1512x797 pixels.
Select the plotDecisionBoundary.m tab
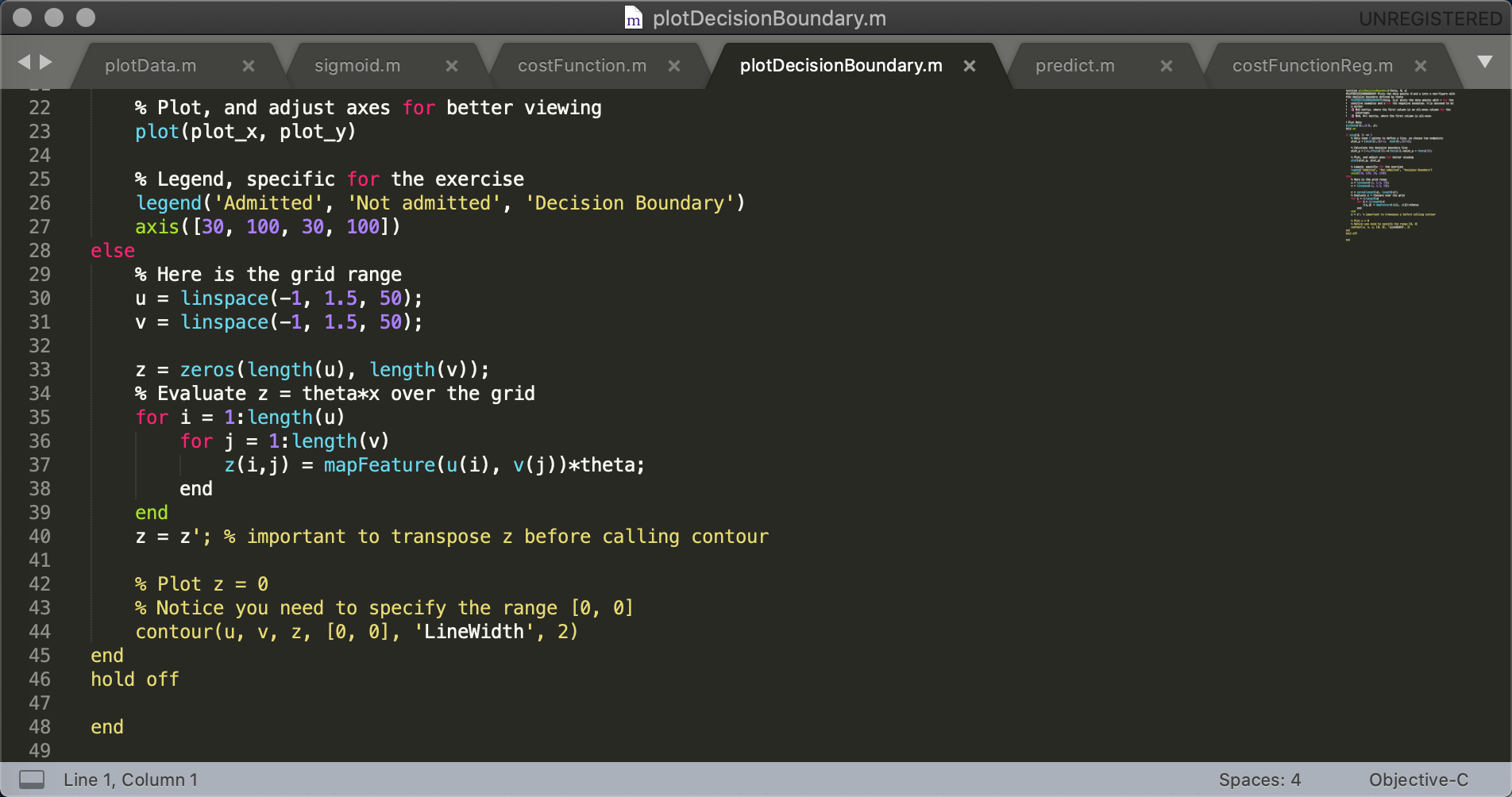pyautogui.click(x=841, y=66)
